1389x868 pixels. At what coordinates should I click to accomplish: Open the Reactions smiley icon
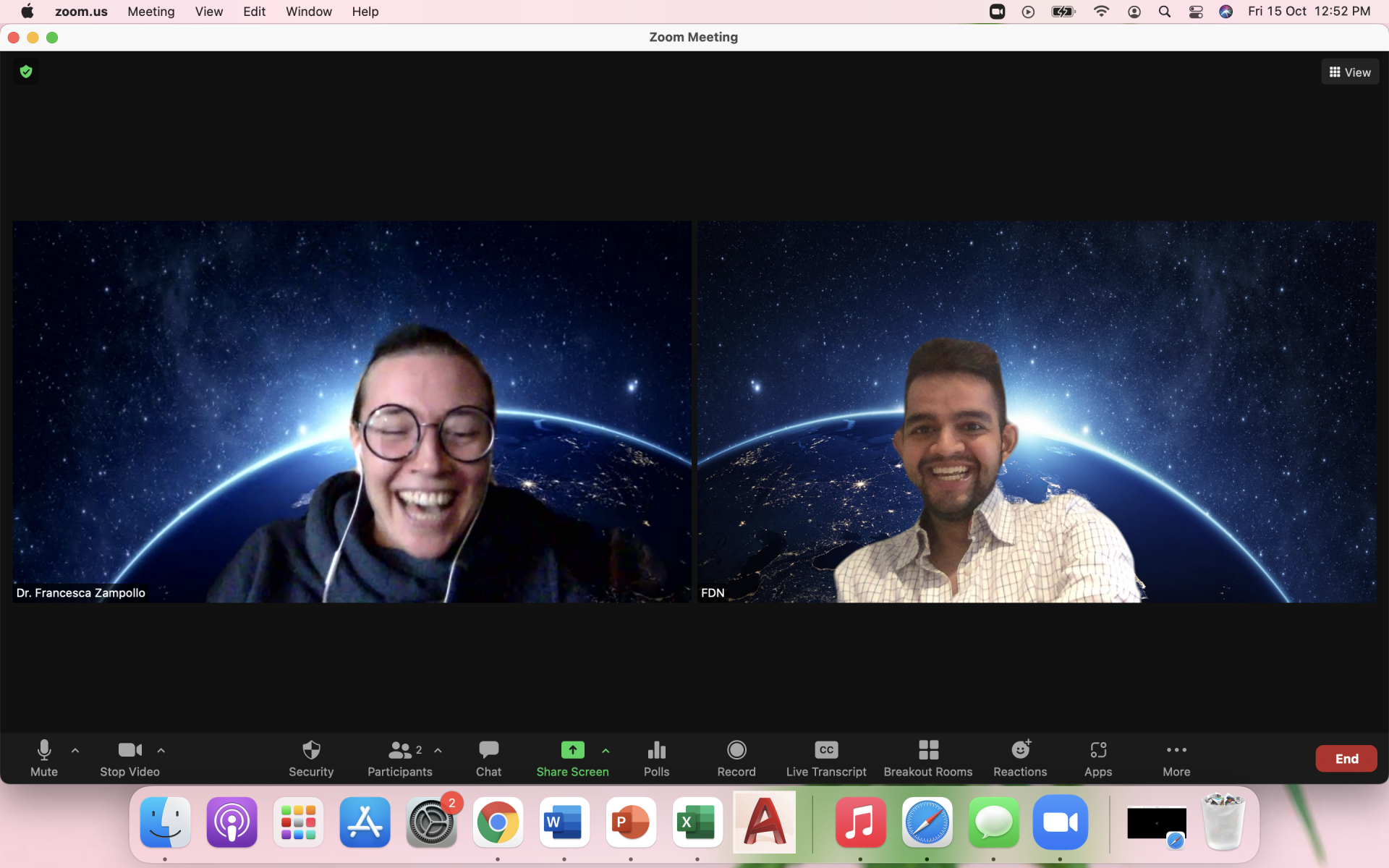[x=1020, y=750]
